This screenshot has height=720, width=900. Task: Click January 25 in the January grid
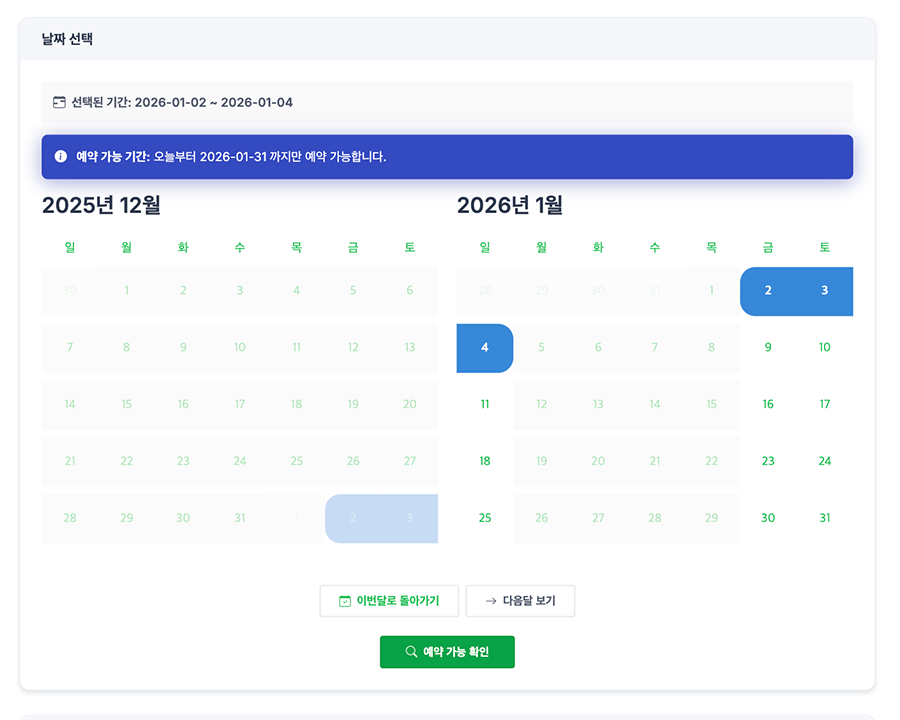[485, 518]
